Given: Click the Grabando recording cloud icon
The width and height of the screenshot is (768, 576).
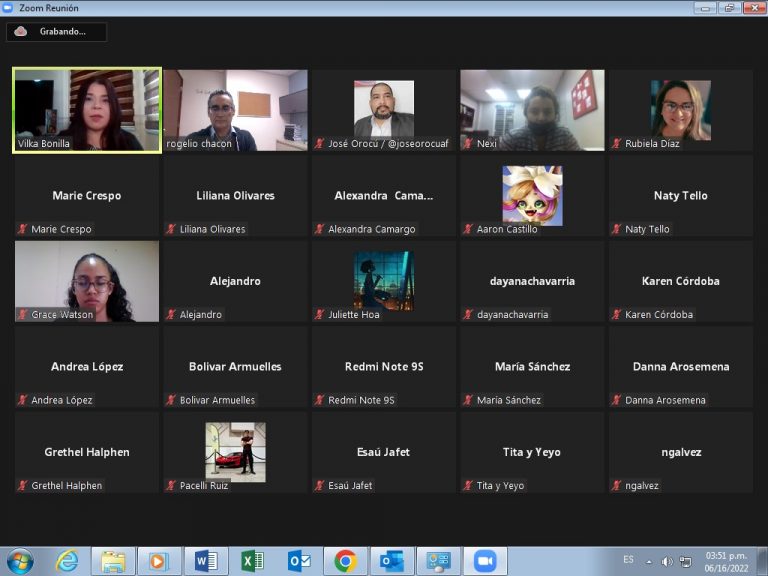Looking at the screenshot, I should coord(21,31).
